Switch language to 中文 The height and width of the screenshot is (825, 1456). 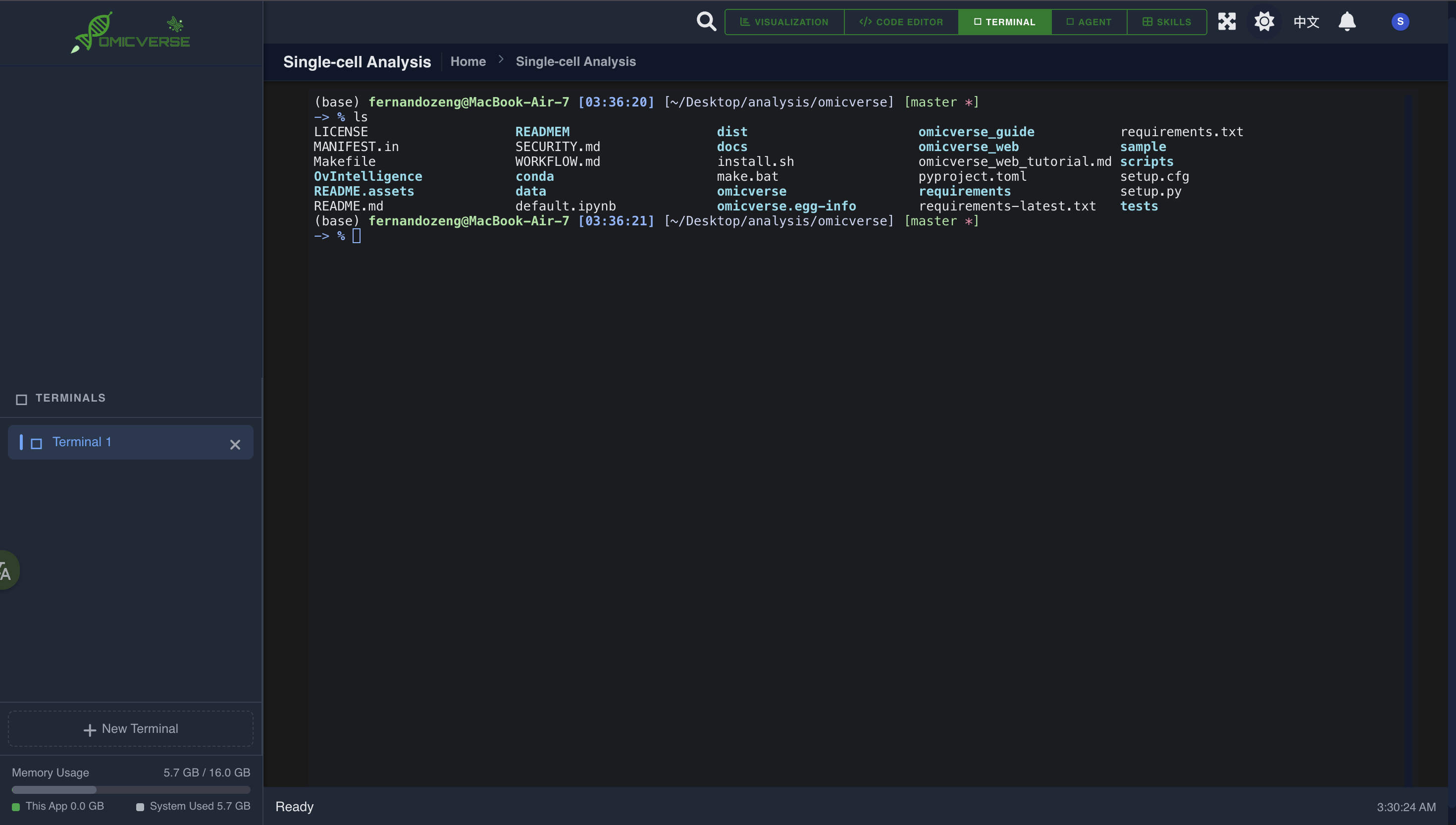(x=1306, y=22)
